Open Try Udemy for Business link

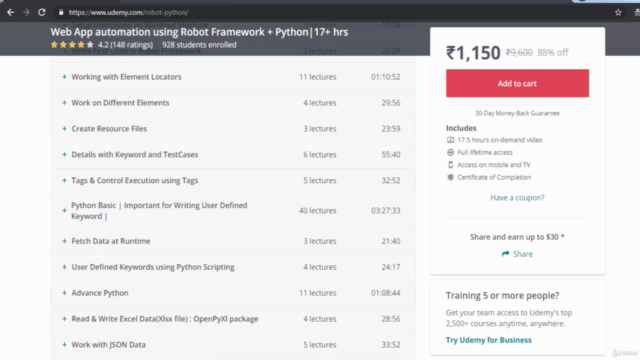coord(489,340)
